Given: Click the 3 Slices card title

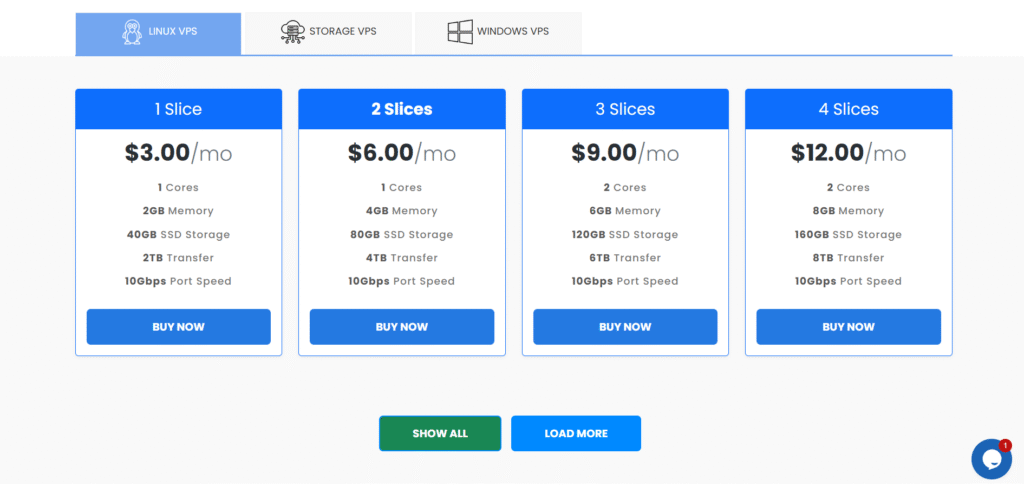Looking at the screenshot, I should [x=625, y=109].
